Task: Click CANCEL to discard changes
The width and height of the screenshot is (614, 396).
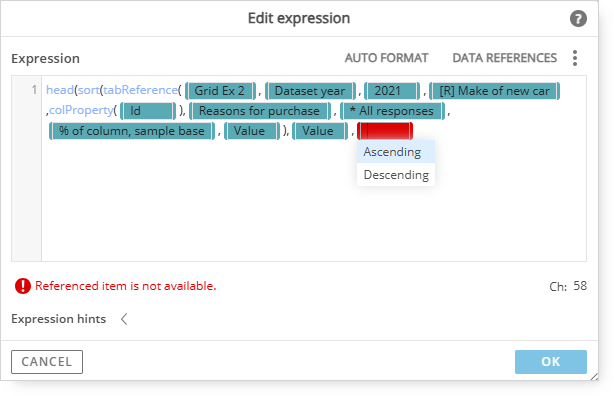Action: [47, 362]
